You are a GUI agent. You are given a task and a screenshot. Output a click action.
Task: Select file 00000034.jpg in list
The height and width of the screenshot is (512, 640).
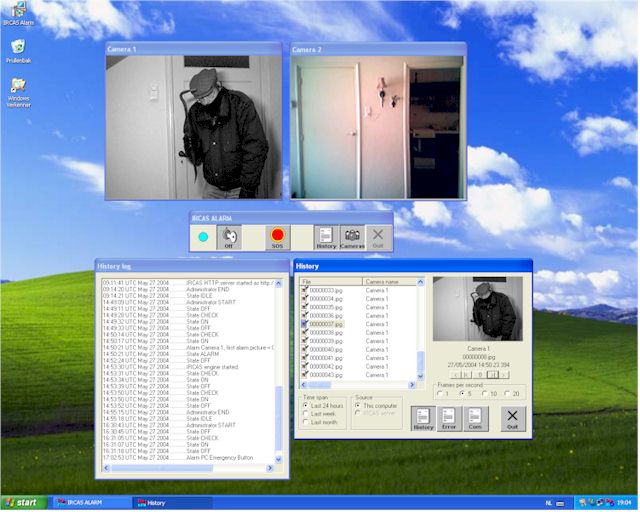326,299
